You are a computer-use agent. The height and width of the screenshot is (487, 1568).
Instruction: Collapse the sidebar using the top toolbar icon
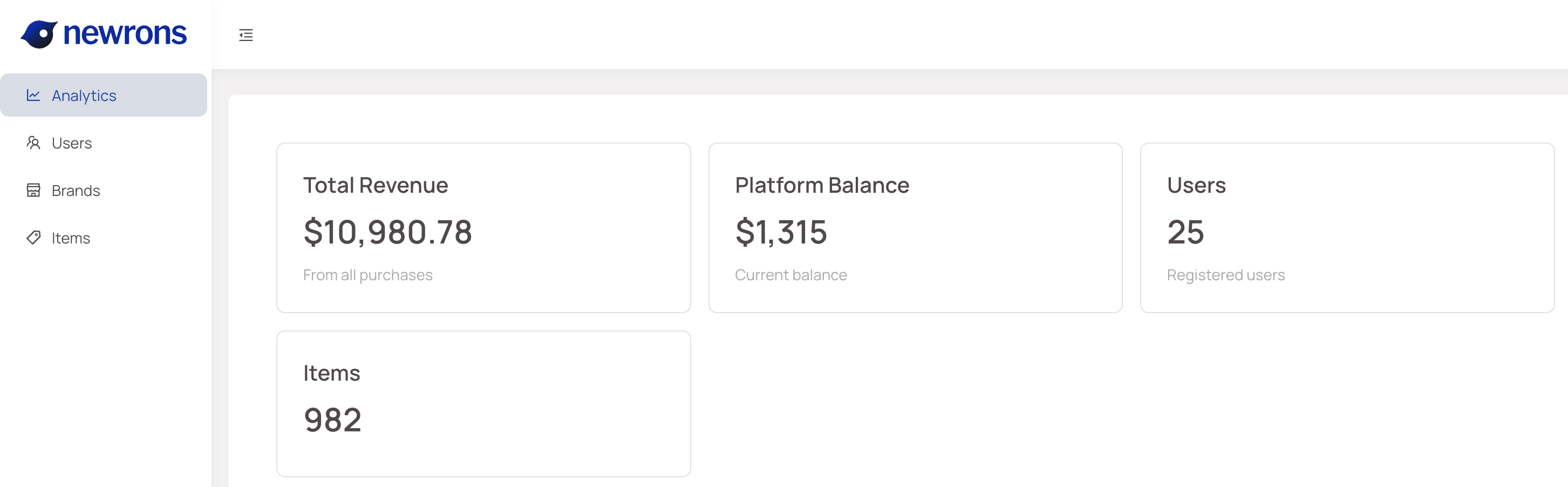[x=246, y=35]
